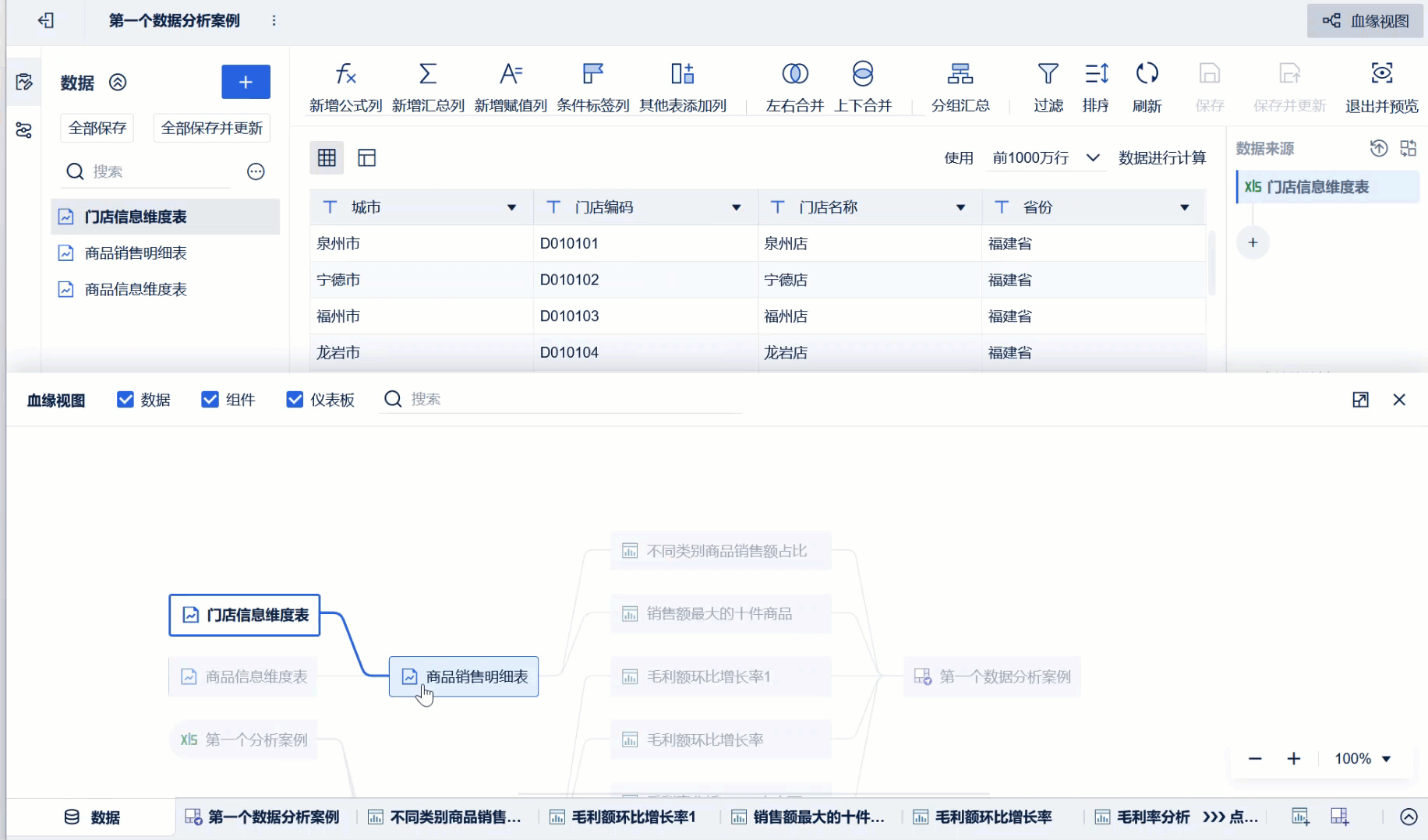Click 新增汇总列 to add a summary column
Image resolution: width=1428 pixels, height=840 pixels.
click(428, 87)
